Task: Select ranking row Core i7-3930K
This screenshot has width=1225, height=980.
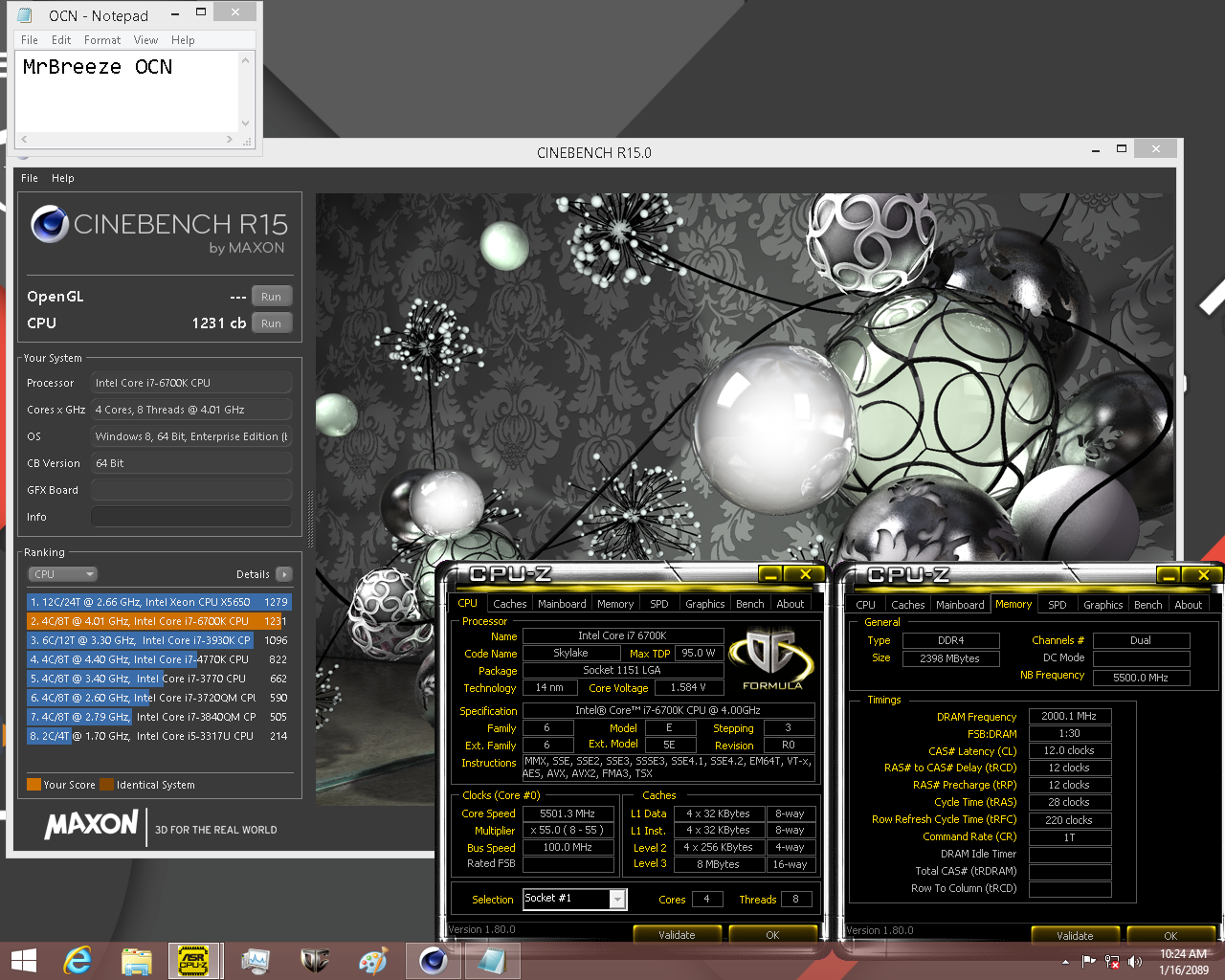Action: coord(159,640)
